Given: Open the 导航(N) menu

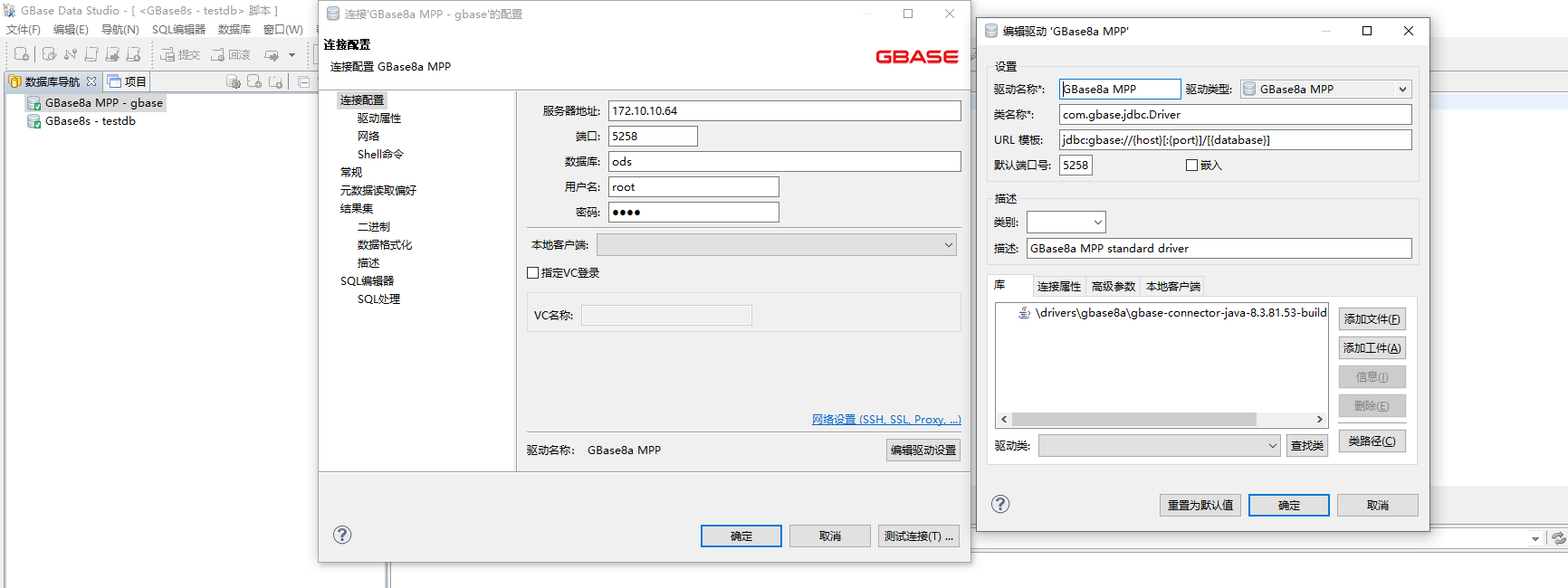Looking at the screenshot, I should [x=120, y=30].
